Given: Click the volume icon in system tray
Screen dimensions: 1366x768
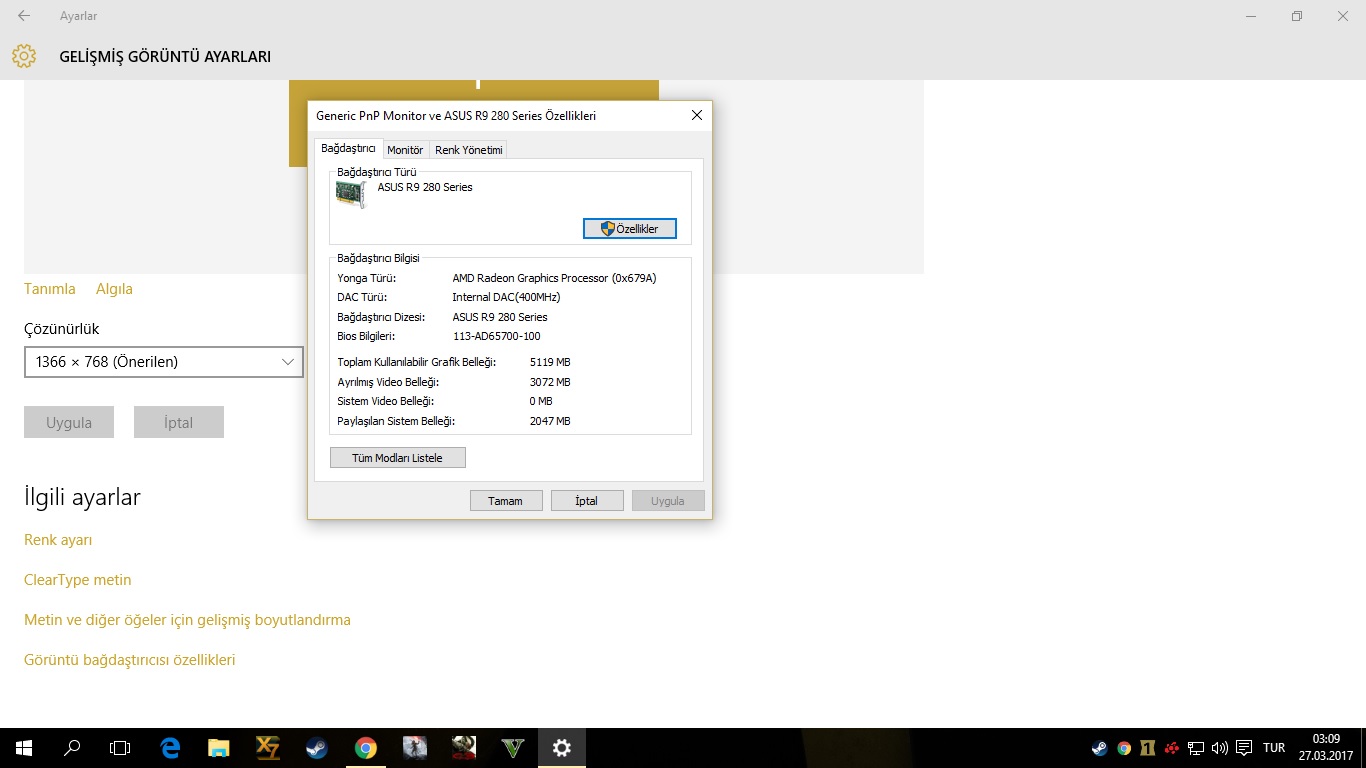Looking at the screenshot, I should (x=1219, y=747).
